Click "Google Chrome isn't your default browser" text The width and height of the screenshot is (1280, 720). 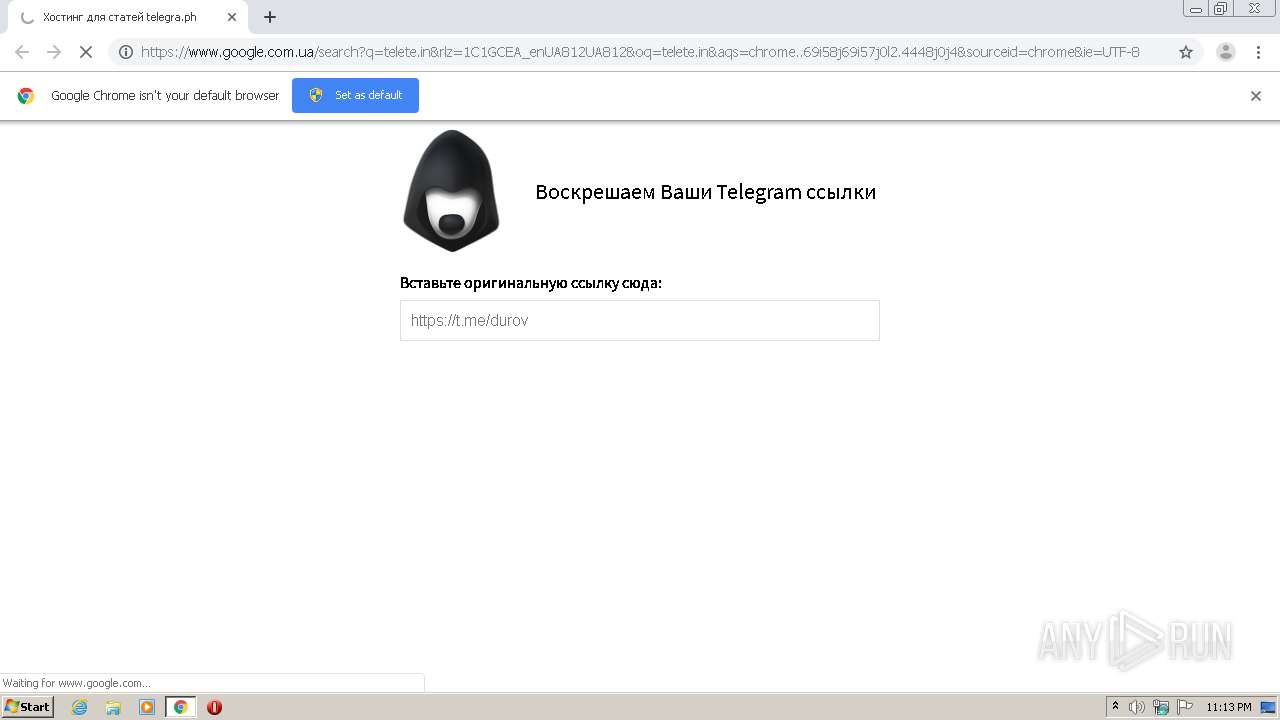[165, 96]
